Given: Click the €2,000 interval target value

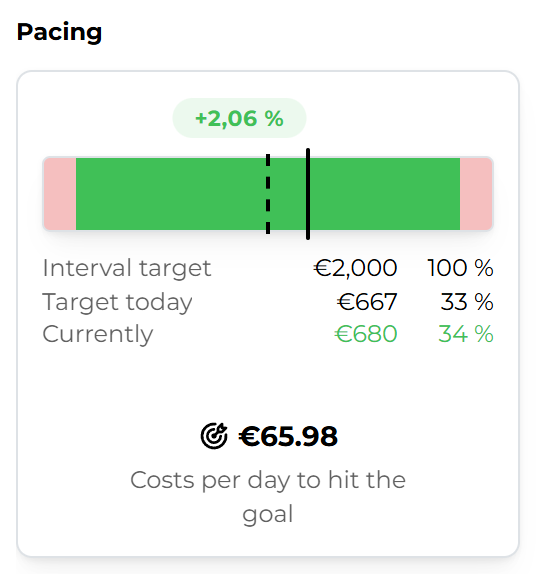Looking at the screenshot, I should click(x=356, y=268).
